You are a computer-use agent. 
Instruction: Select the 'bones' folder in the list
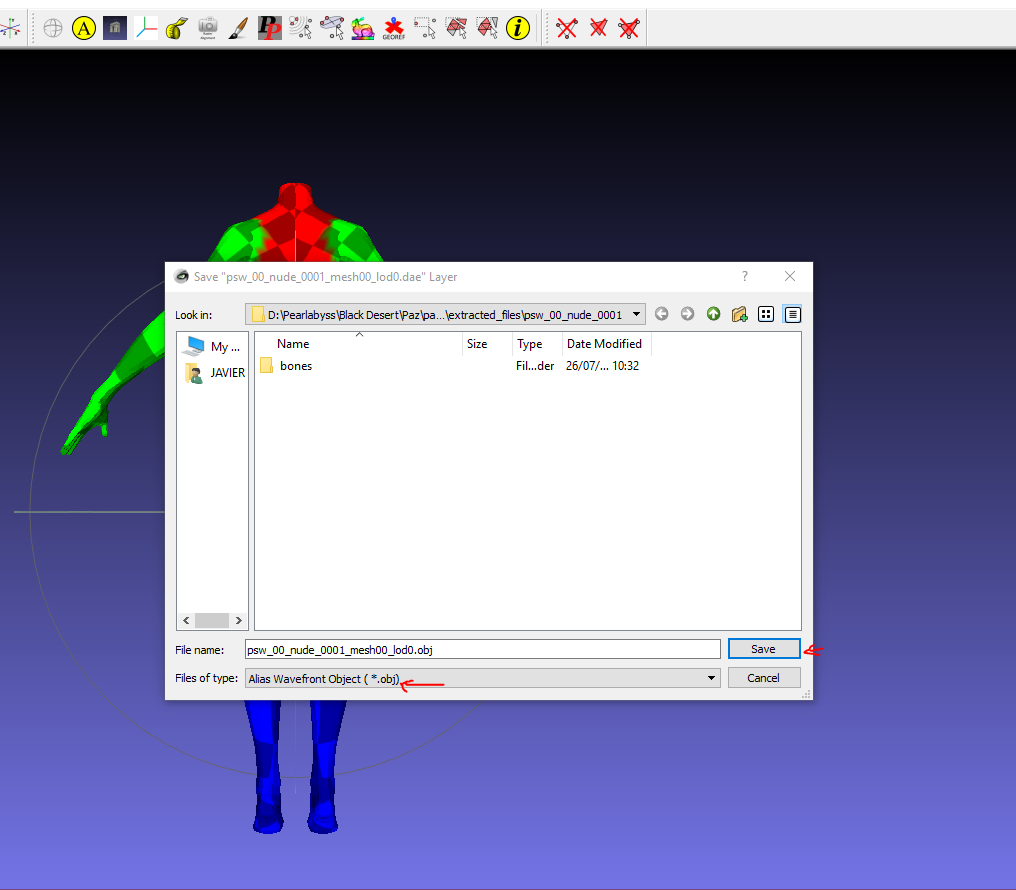coord(295,366)
